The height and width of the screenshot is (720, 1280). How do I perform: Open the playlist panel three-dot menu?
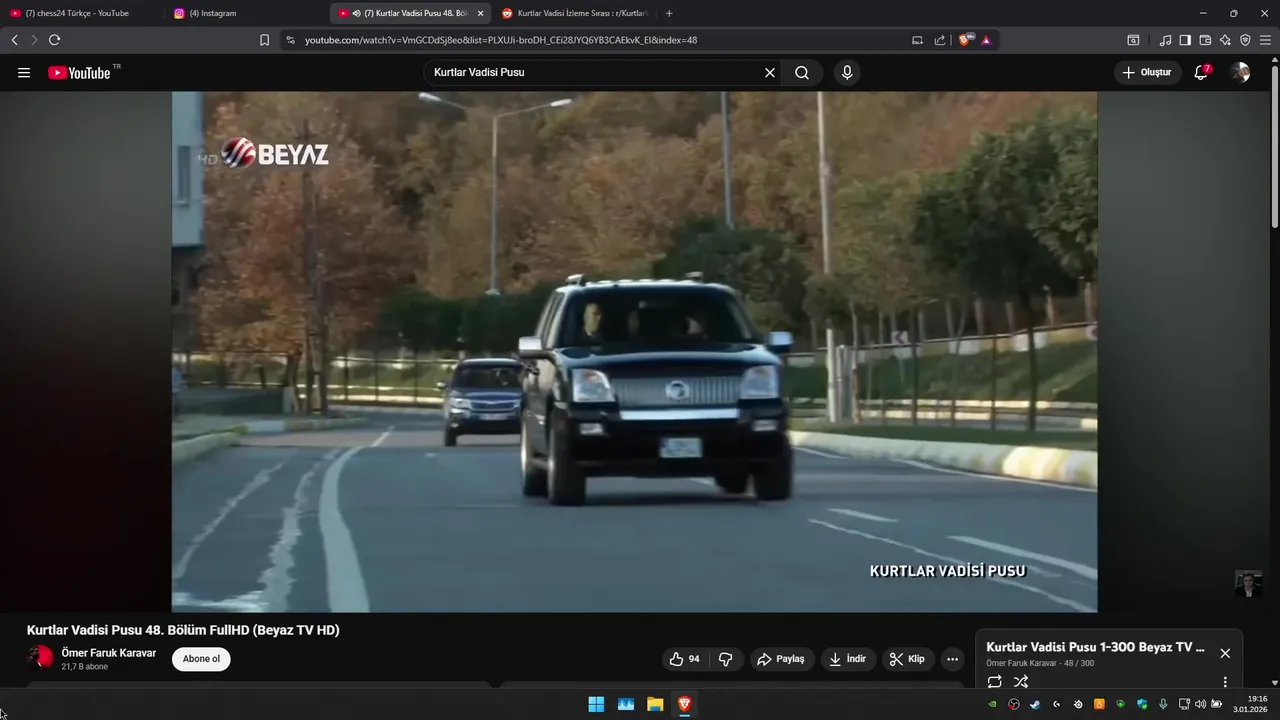1225,682
